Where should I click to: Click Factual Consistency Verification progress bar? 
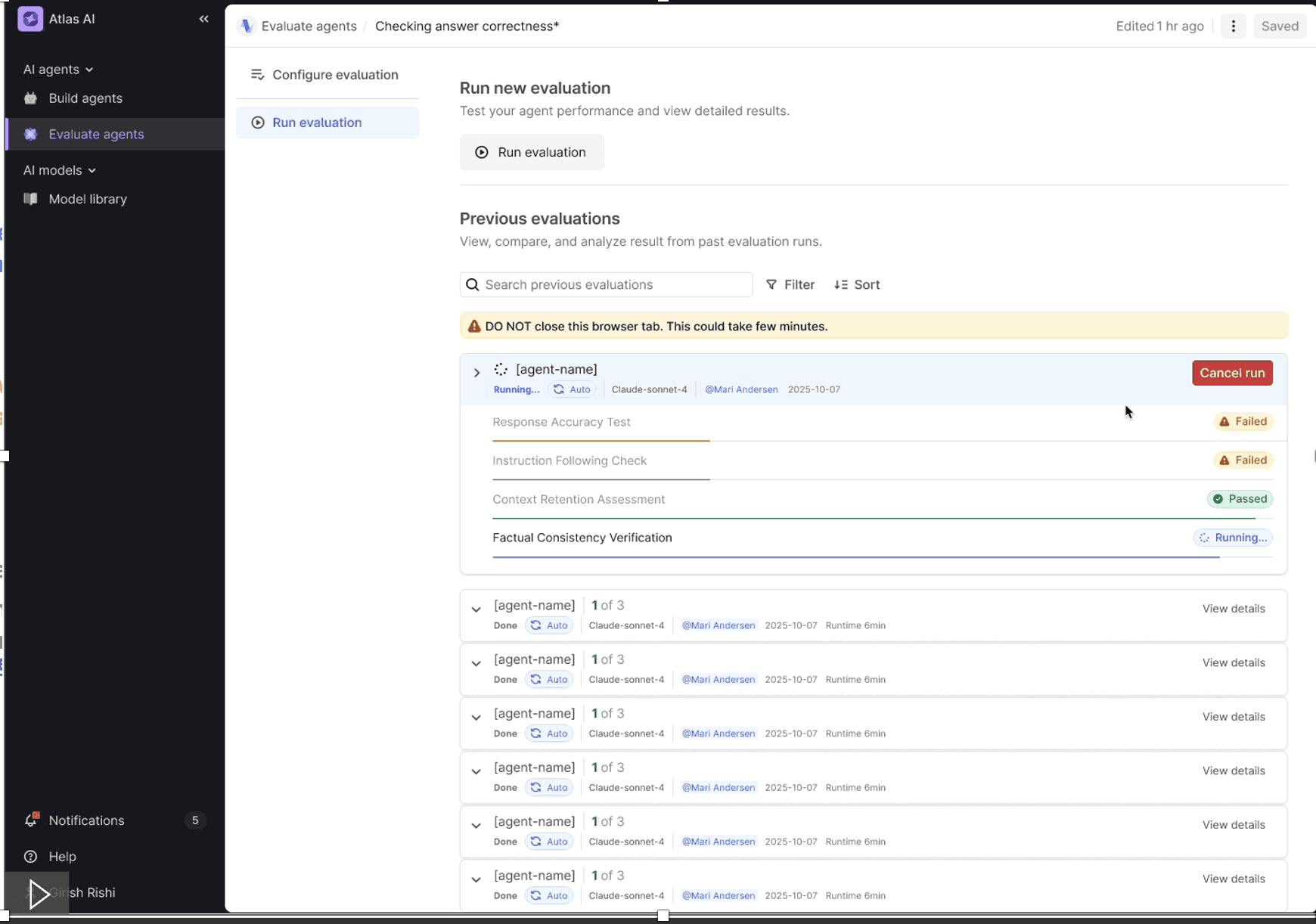[x=855, y=557]
